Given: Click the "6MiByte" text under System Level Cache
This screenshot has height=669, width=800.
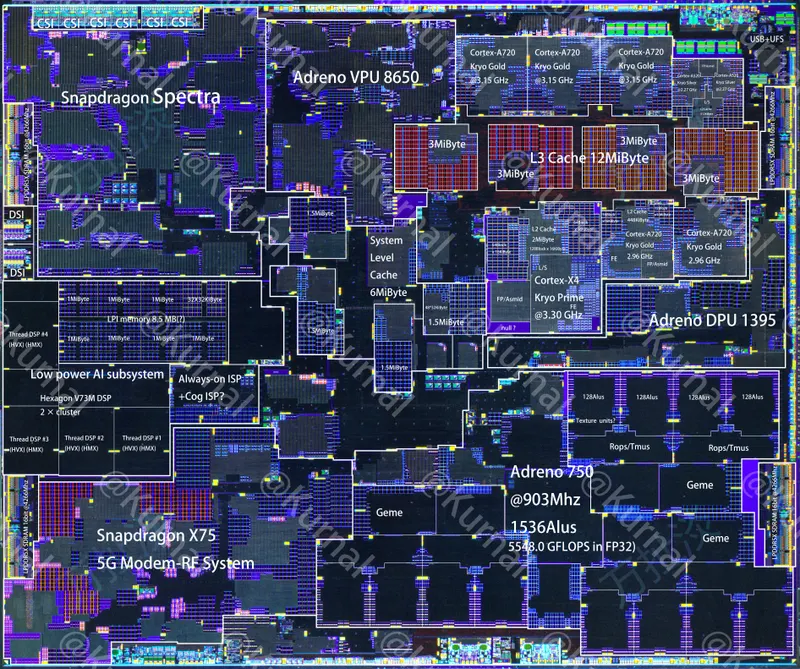Looking at the screenshot, I should (x=388, y=292).
